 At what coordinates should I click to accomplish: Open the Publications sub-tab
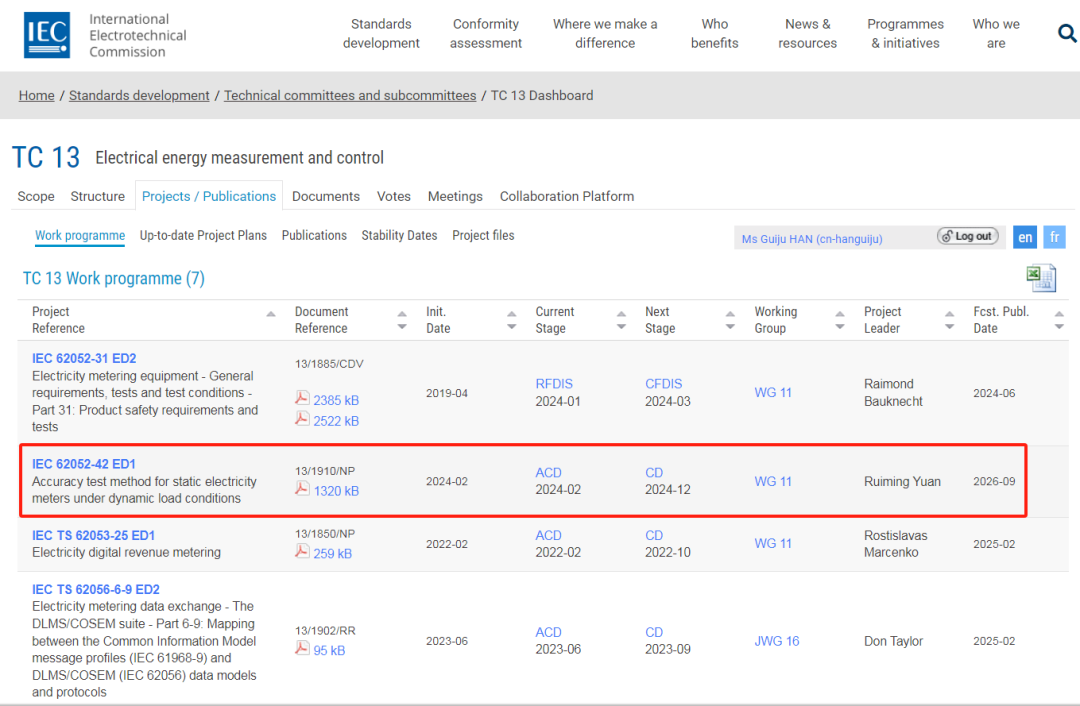314,235
